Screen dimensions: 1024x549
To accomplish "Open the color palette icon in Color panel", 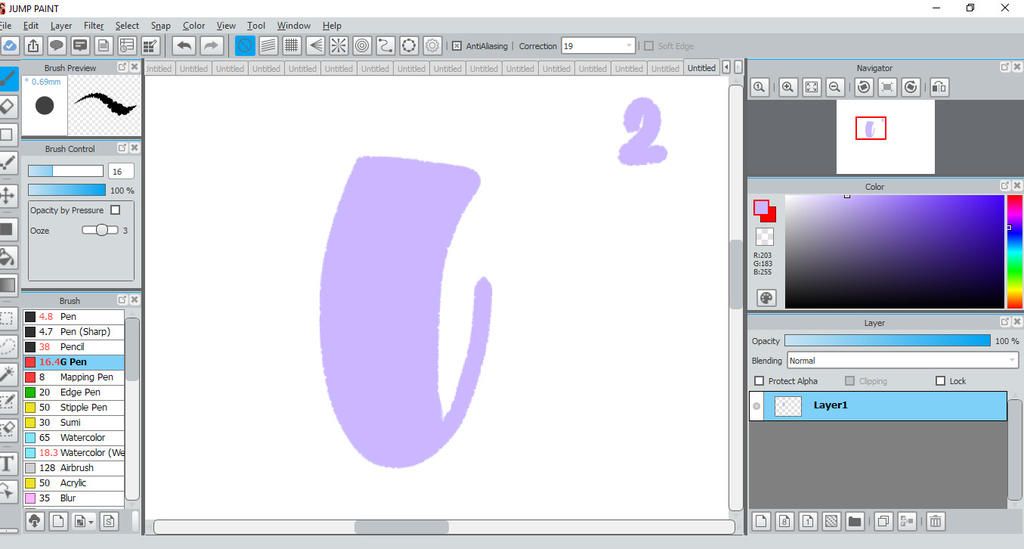I will [766, 298].
